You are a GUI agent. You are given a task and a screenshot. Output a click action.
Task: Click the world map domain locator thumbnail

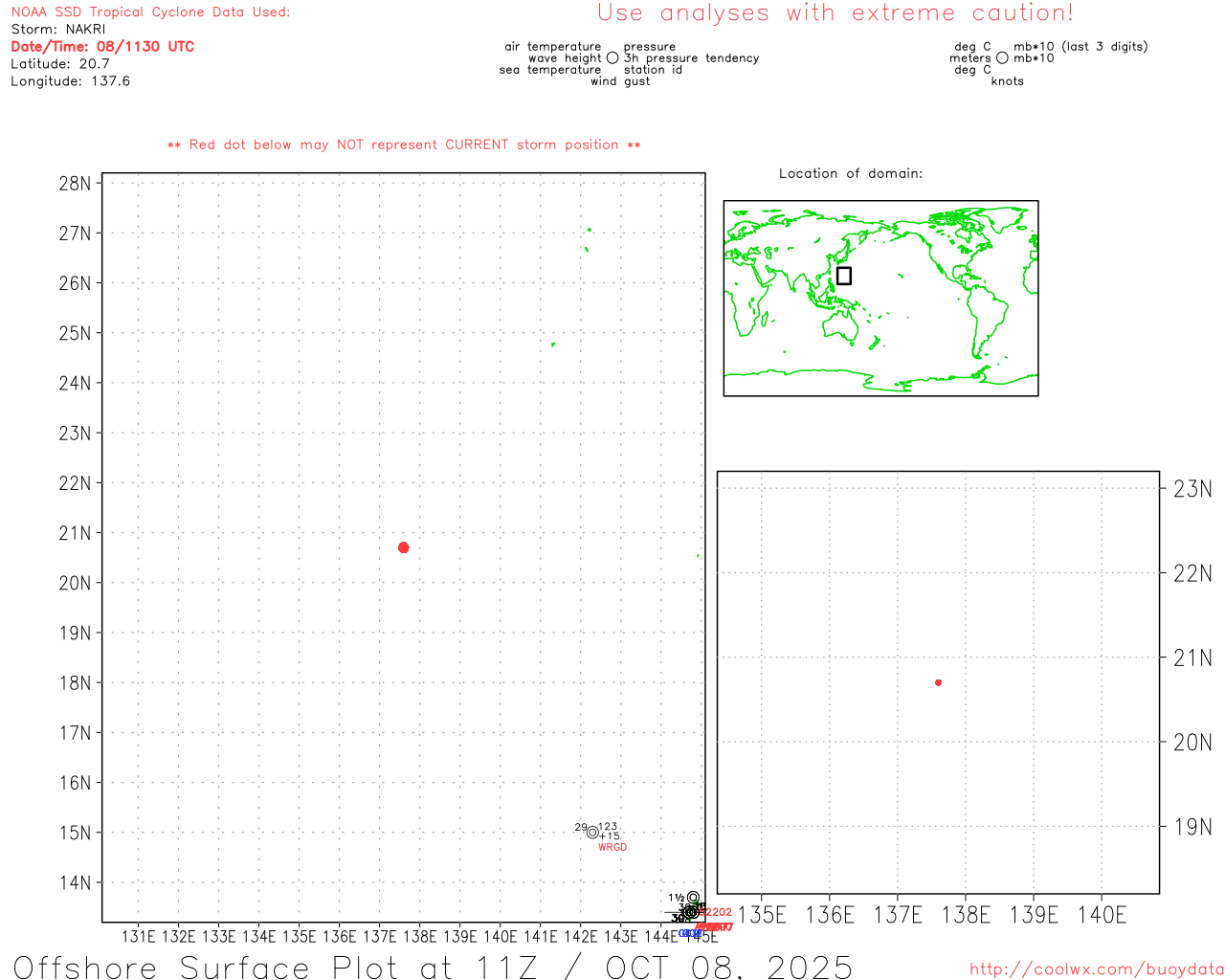click(x=880, y=299)
